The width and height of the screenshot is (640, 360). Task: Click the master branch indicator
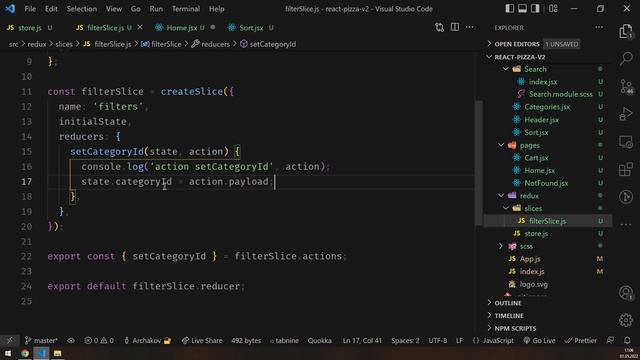pyautogui.click(x=41, y=340)
